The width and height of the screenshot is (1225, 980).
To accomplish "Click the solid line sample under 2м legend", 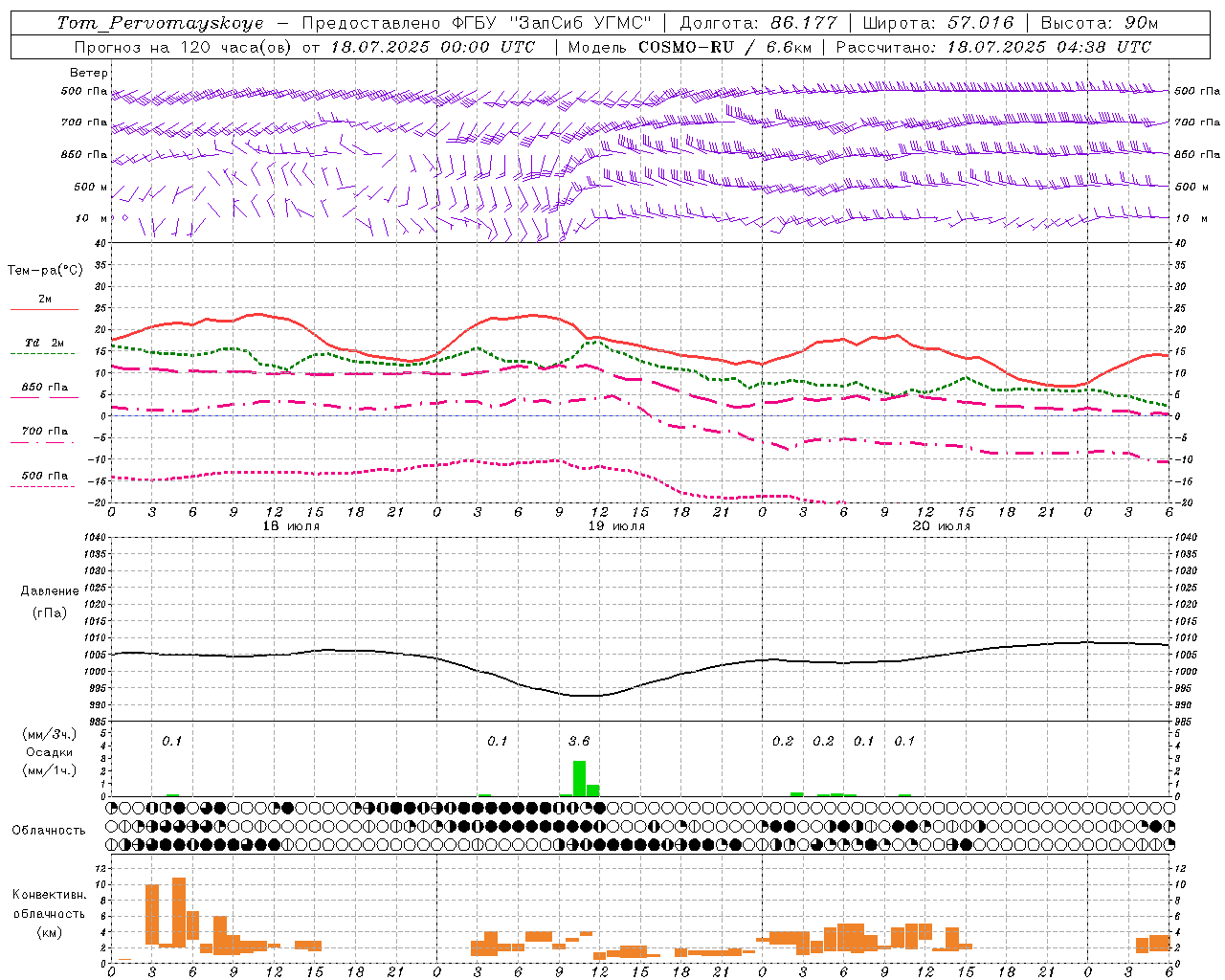I will pyautogui.click(x=44, y=310).
